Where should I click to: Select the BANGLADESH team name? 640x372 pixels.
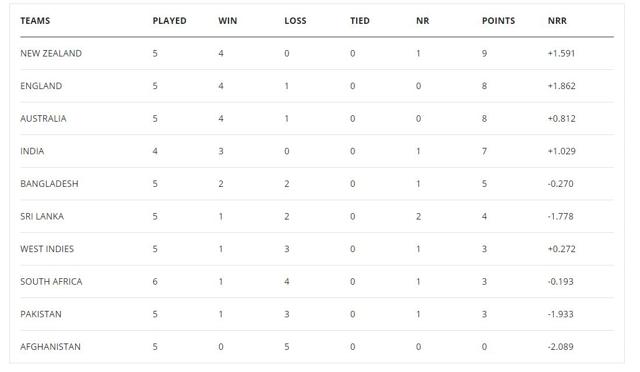[x=49, y=184]
